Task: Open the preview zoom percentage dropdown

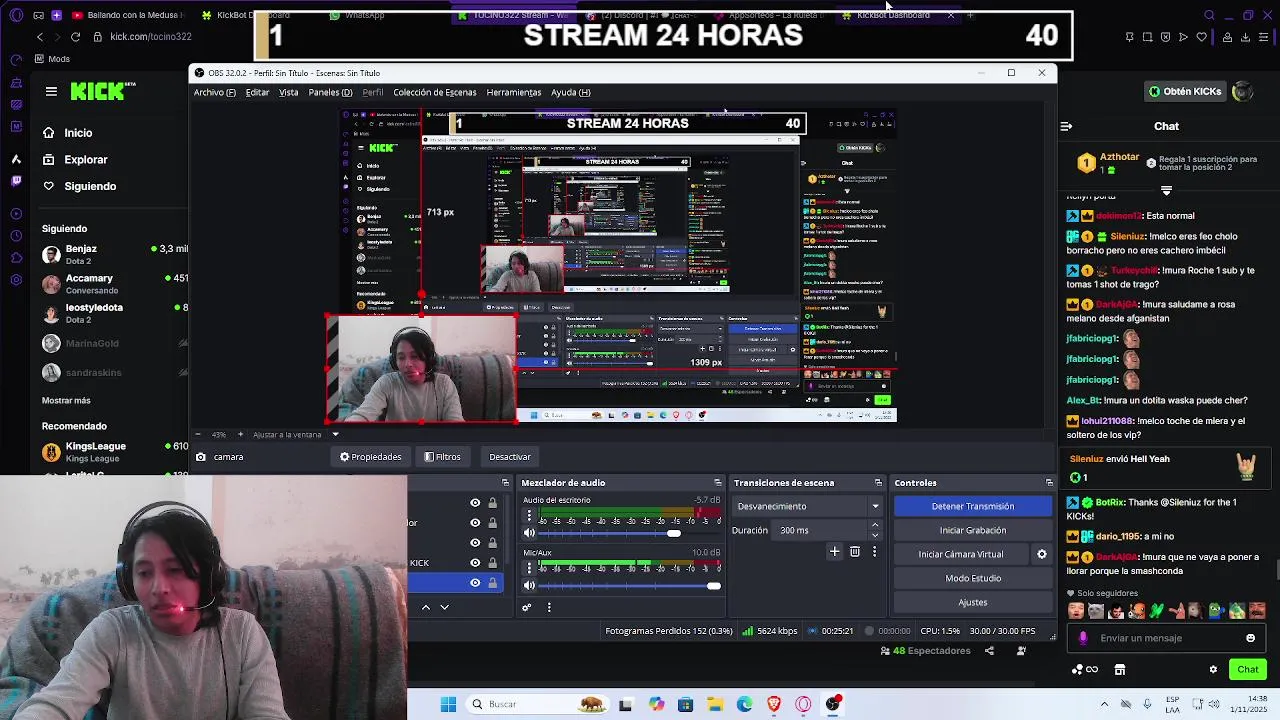Action: (x=217, y=435)
